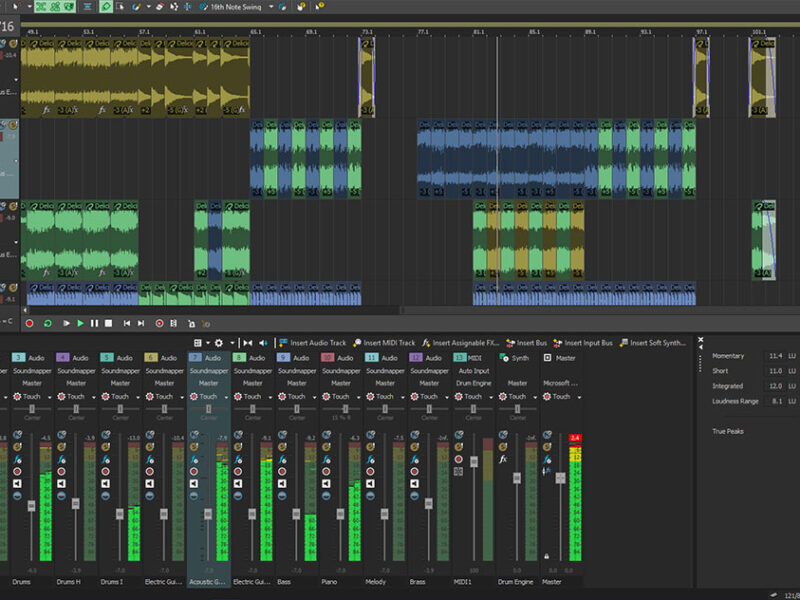Click the Rewind to start transport icon
The height and width of the screenshot is (600, 800).
[x=125, y=324]
